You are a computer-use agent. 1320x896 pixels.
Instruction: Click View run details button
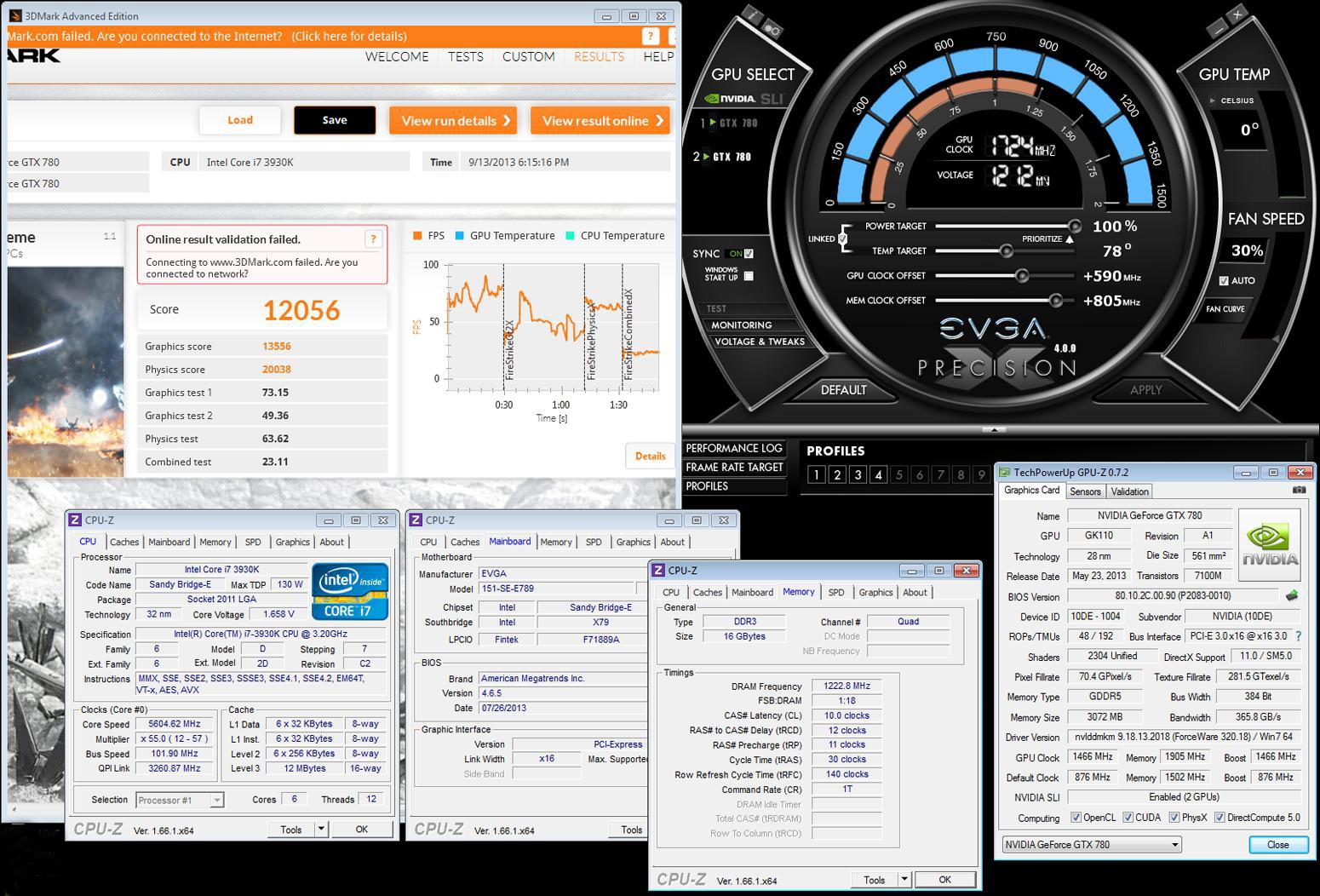pyautogui.click(x=455, y=120)
